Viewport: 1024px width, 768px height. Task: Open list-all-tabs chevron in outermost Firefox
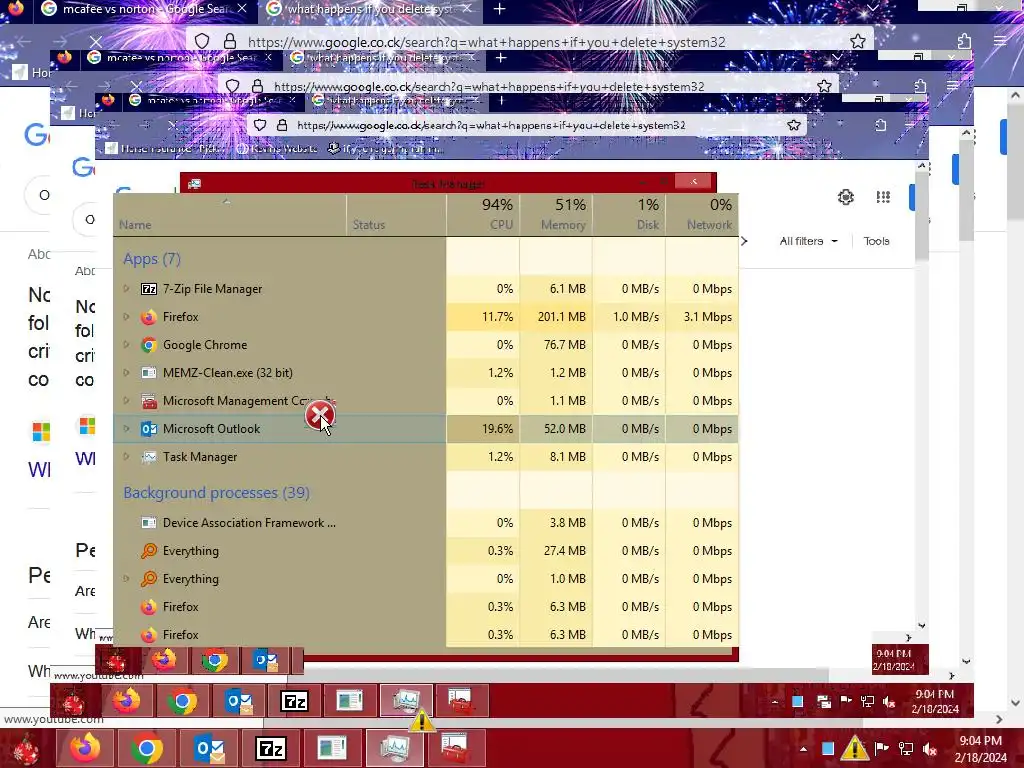click(x=872, y=8)
